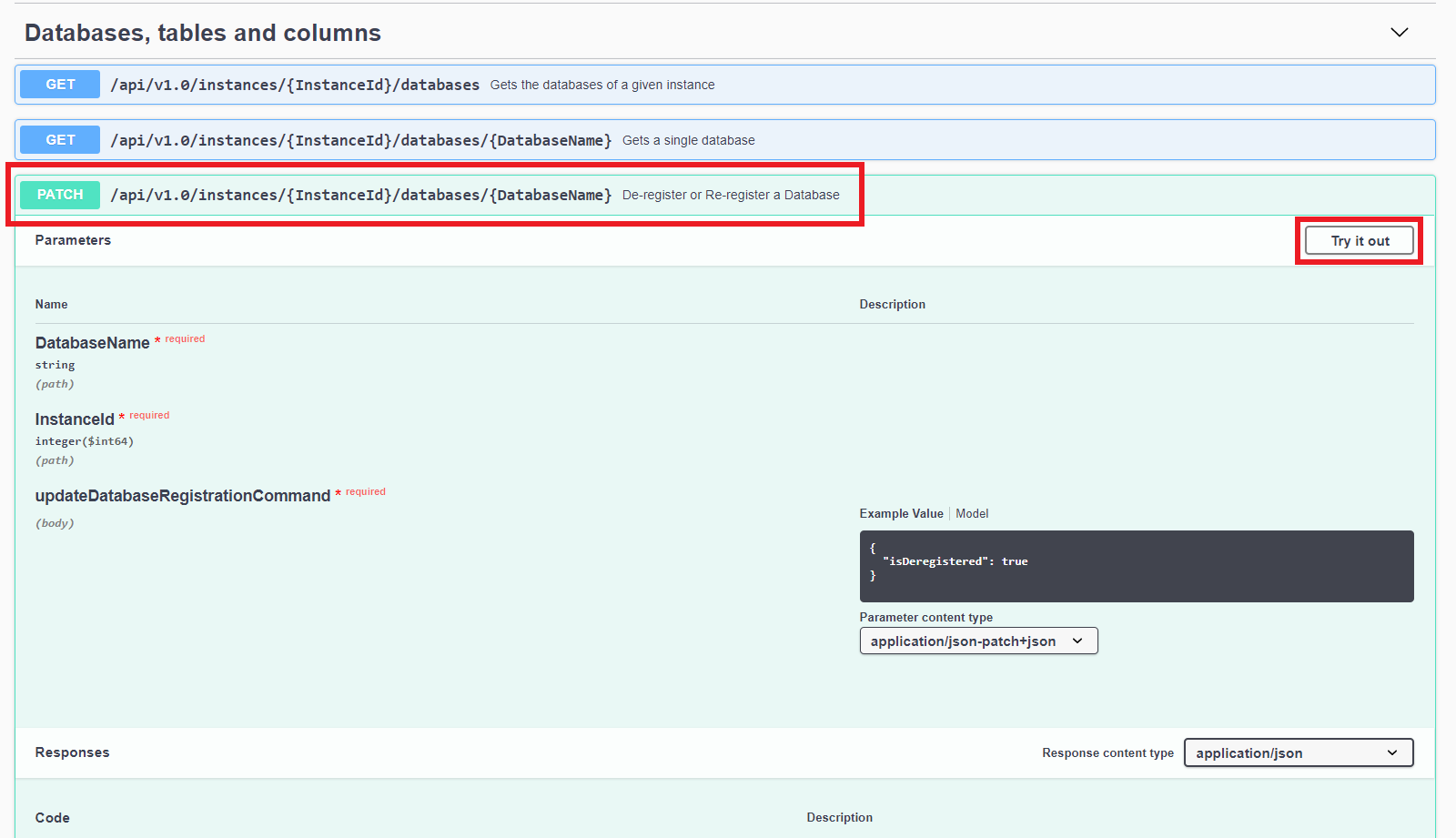
Task: Click the 'Response content type' label
Action: [1107, 752]
